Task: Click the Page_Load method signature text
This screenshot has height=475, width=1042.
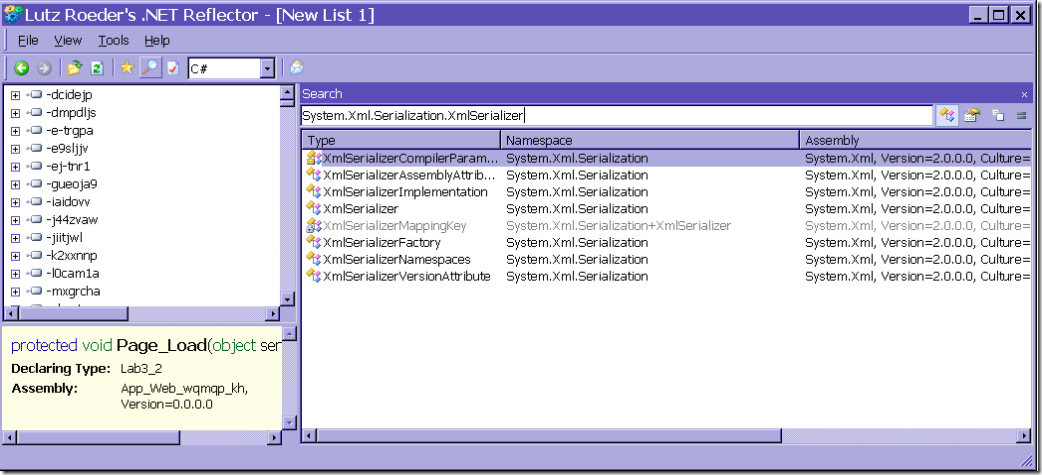Action: tap(146, 345)
